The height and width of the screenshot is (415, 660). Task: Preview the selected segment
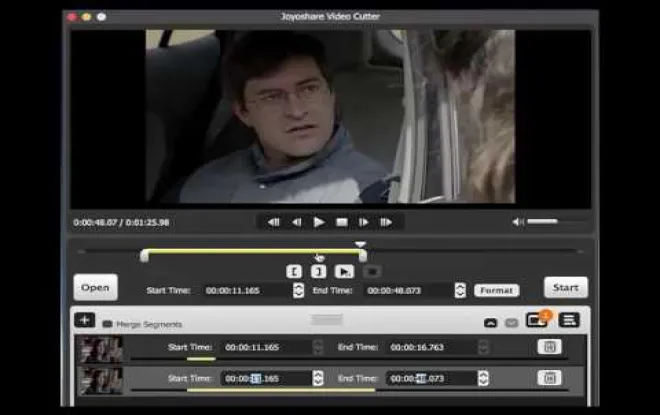pos(344,271)
